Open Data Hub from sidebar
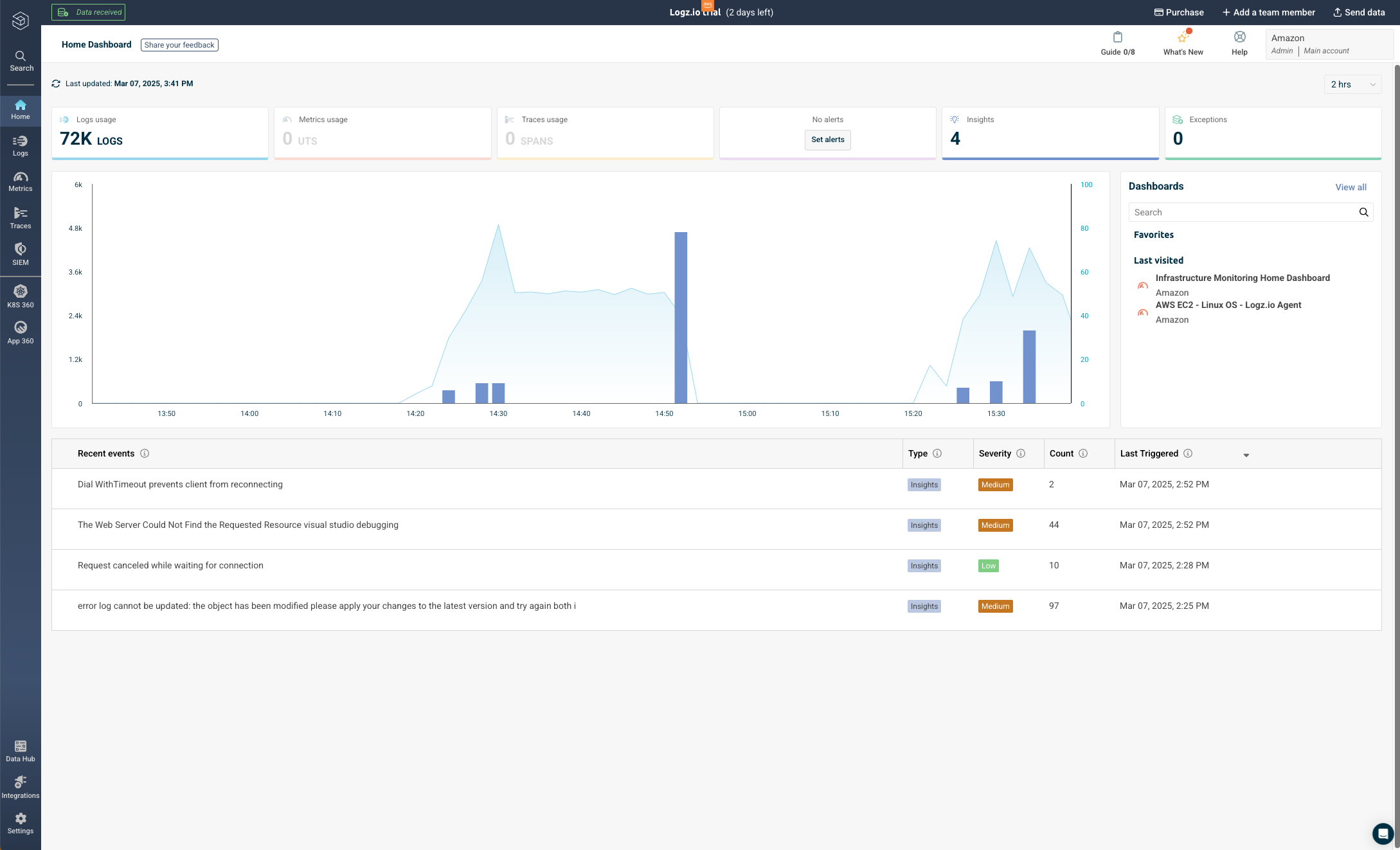This screenshot has width=1400, height=850. pos(21,750)
